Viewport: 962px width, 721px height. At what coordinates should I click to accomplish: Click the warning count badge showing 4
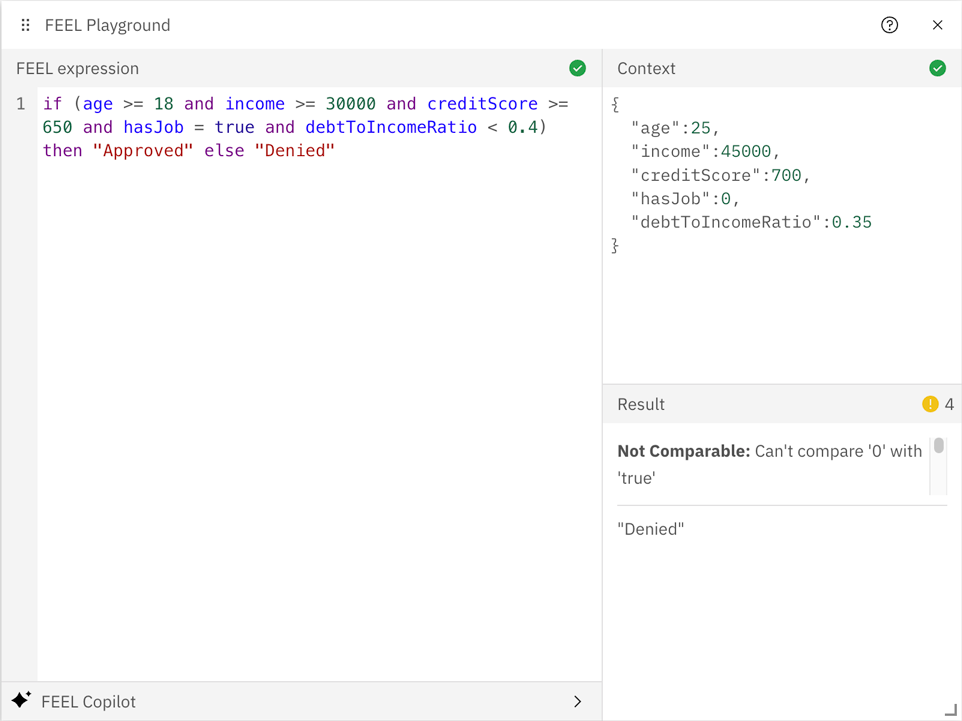tap(950, 404)
